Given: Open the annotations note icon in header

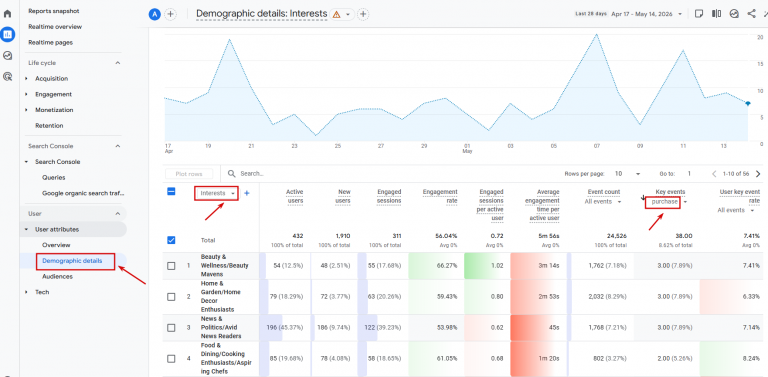Looking at the screenshot, I should pos(699,14).
